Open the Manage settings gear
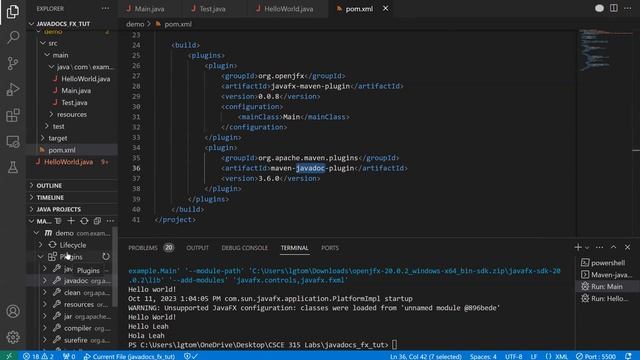 coord(13,337)
